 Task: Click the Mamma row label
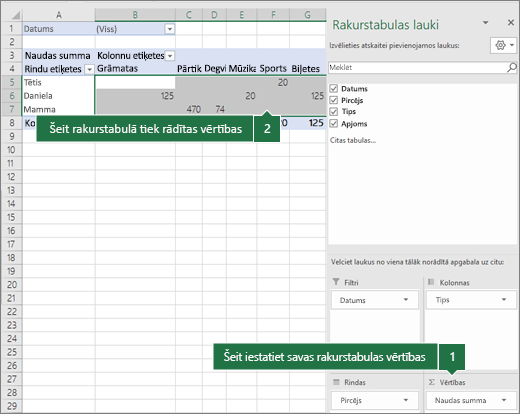[x=59, y=109]
